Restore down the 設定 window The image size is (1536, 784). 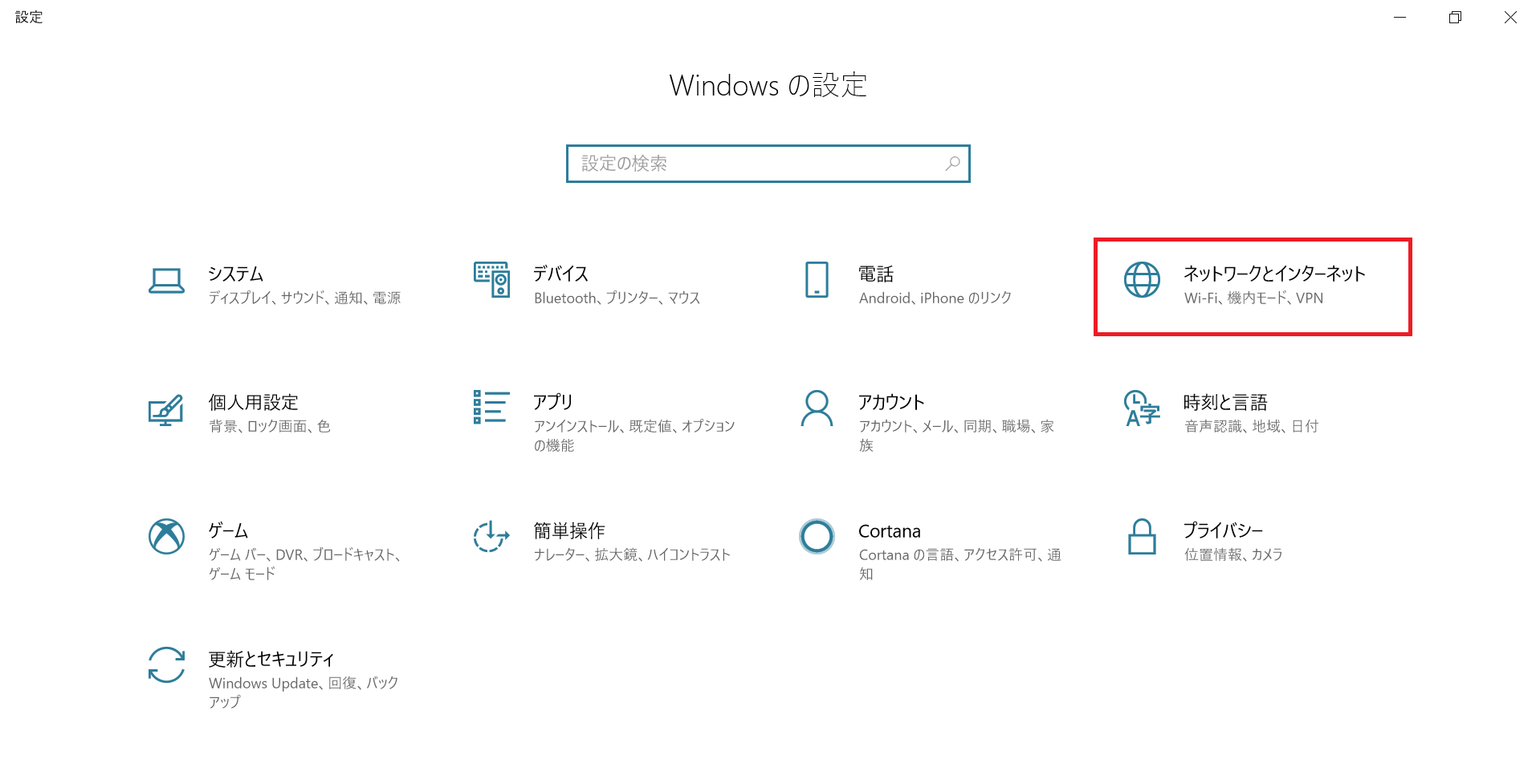click(1455, 17)
